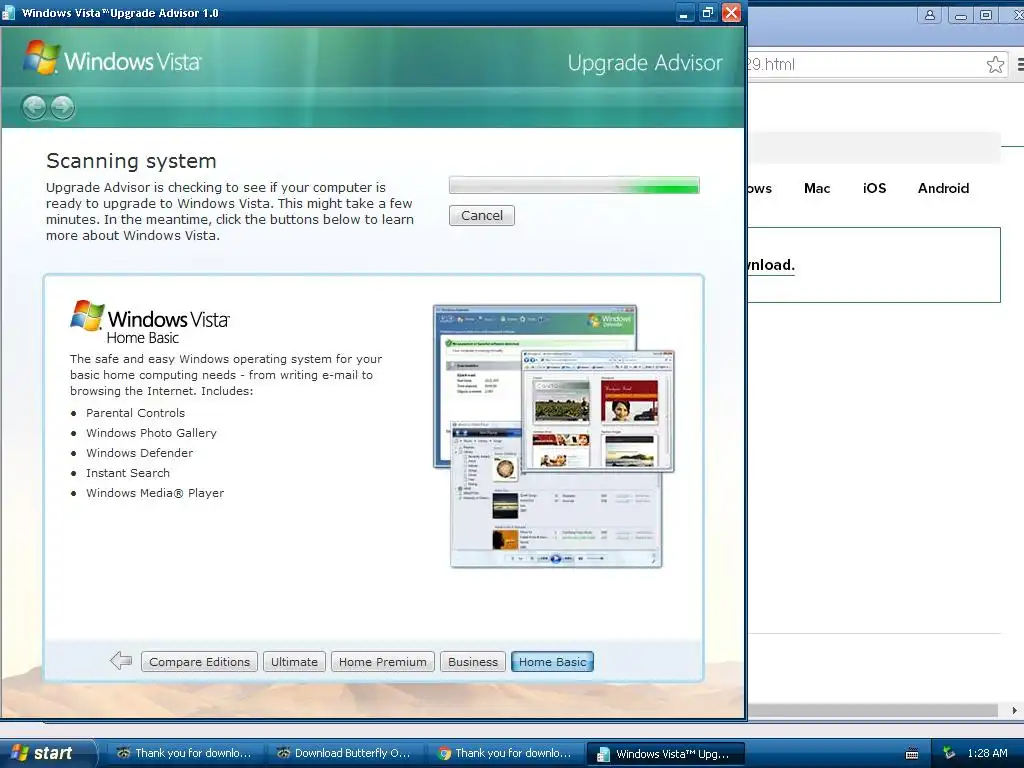Switch to 'Download Butterfly O...' taskbar window
Viewport: 1024px width, 768px height.
[x=345, y=753]
